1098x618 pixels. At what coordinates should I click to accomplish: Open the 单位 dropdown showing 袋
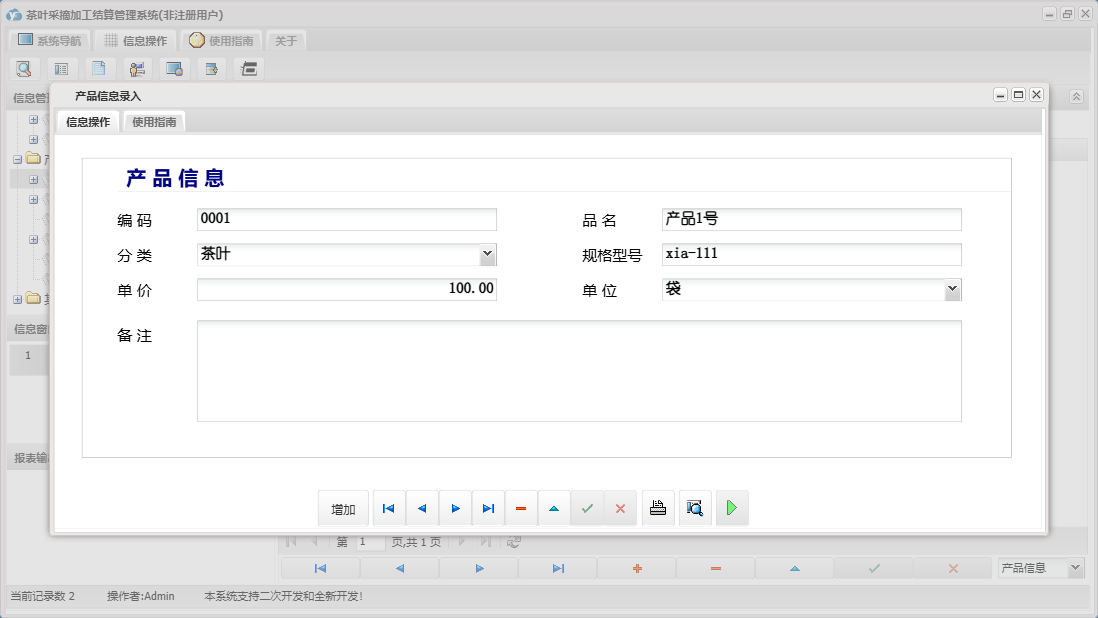tap(952, 290)
